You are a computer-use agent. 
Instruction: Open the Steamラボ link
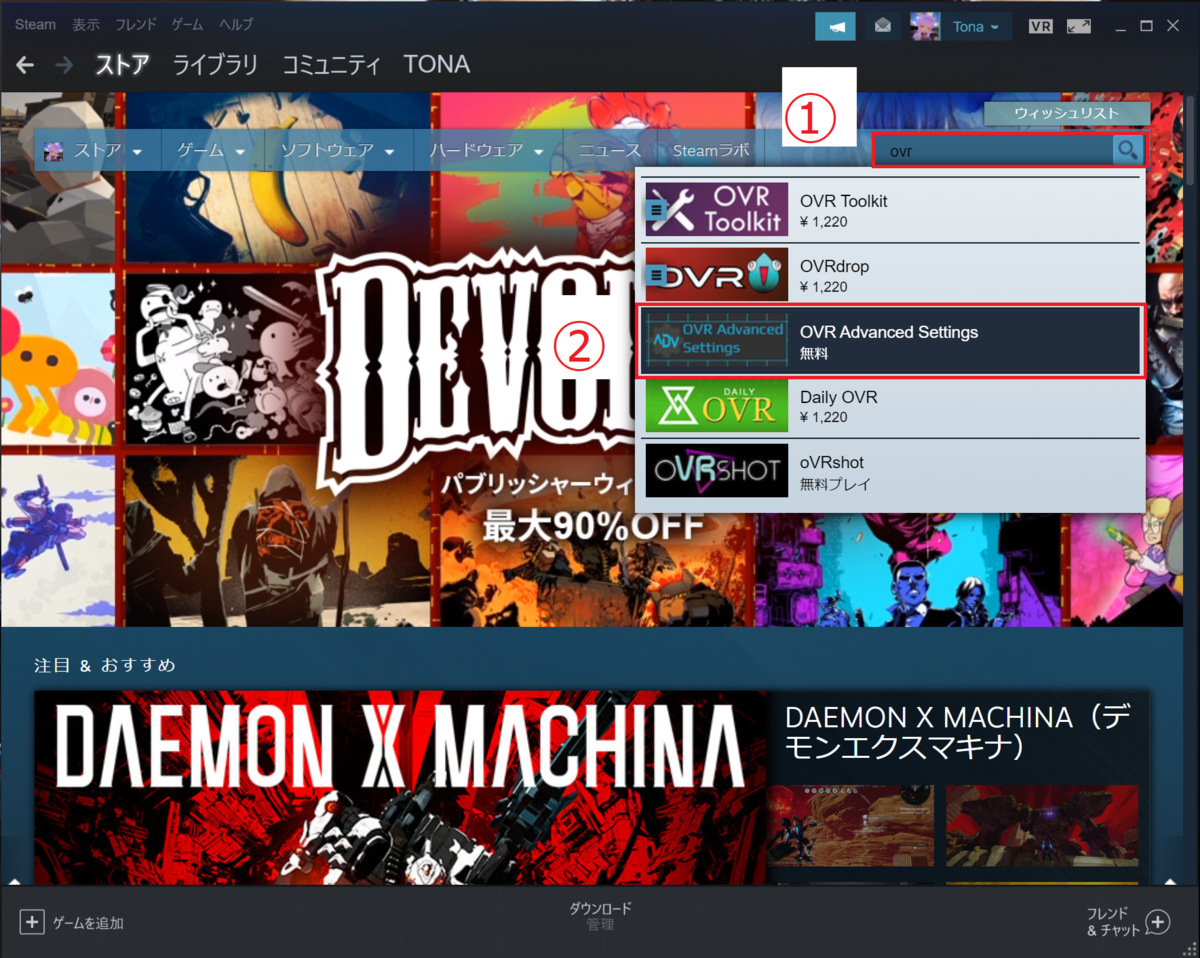pos(711,151)
